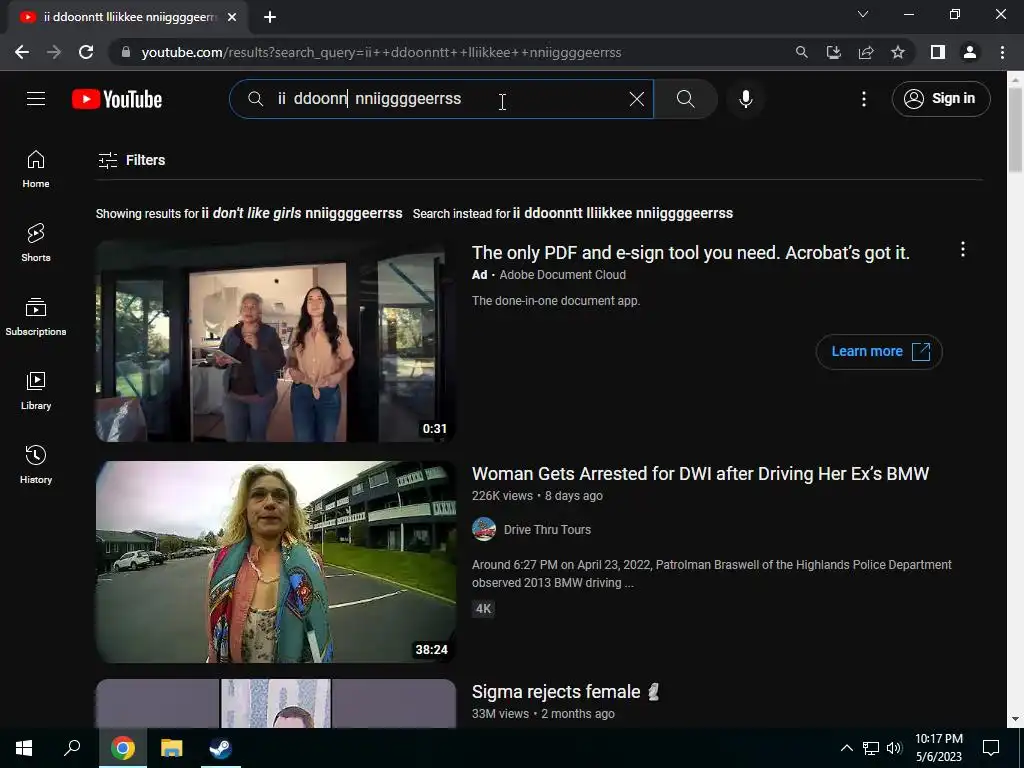
Task: Open the Filters panel
Action: [131, 160]
